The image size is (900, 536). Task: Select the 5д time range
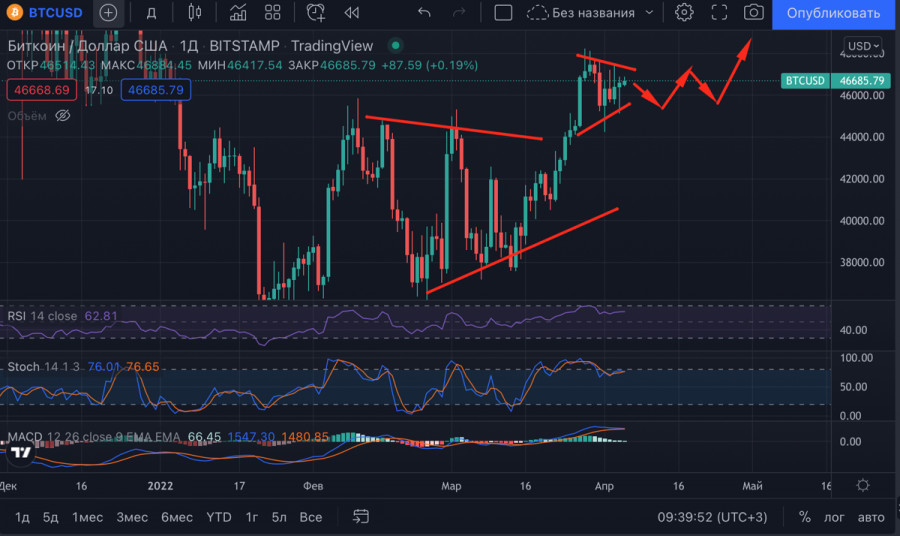point(51,517)
